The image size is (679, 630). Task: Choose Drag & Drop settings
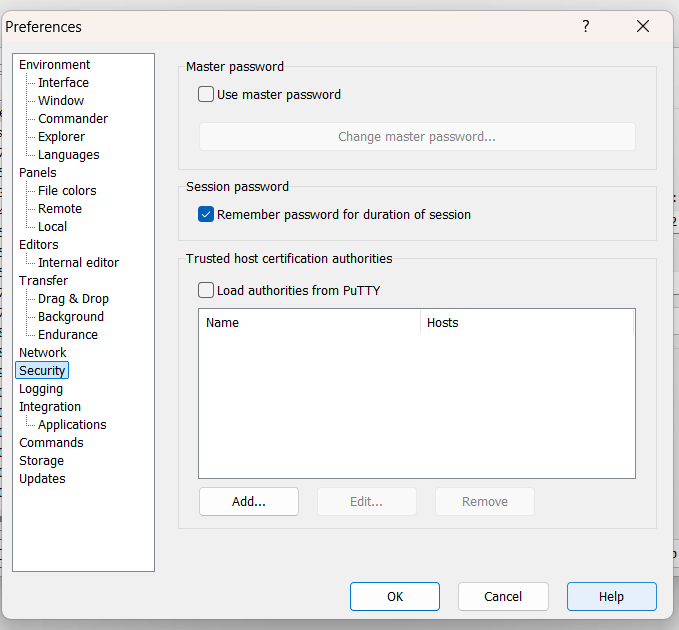pyautogui.click(x=73, y=299)
